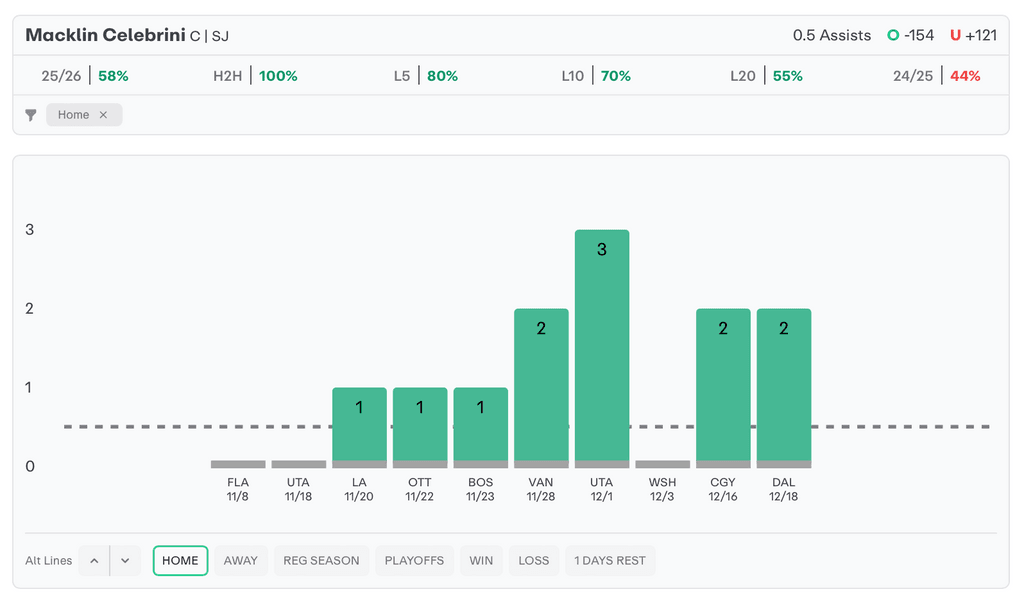
Task: Click the Over -154 odds circle icon
Action: pyautogui.click(x=893, y=35)
